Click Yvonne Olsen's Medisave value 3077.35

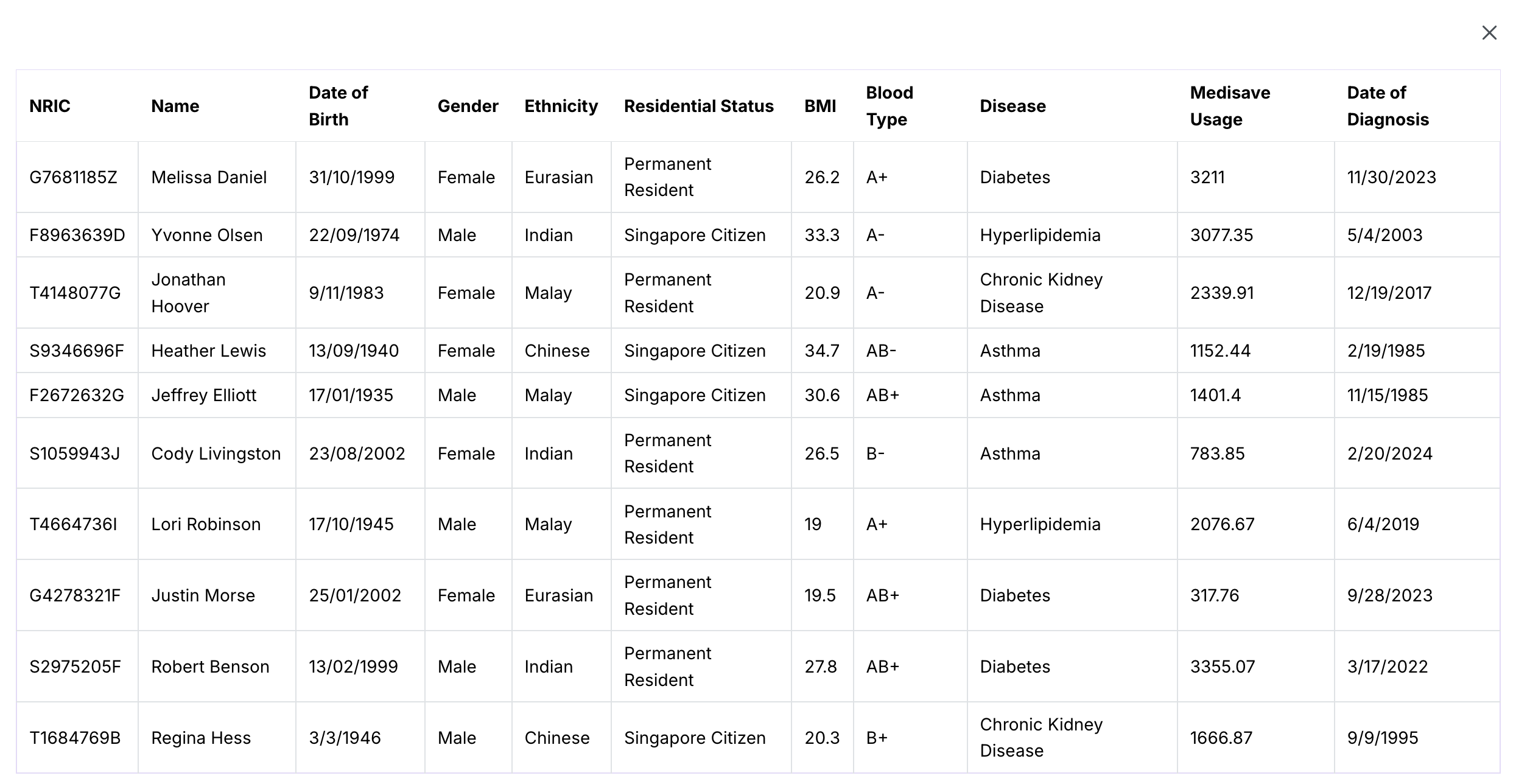(x=1222, y=235)
